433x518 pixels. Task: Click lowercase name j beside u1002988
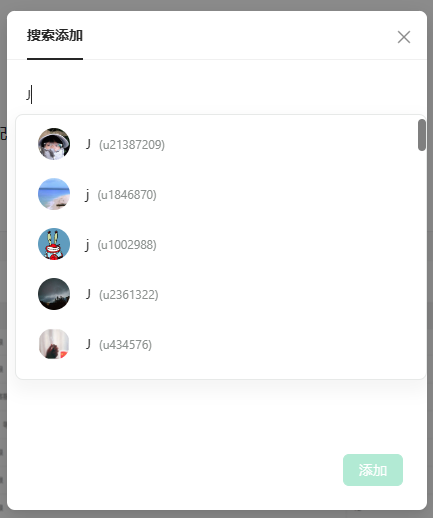pos(87,244)
